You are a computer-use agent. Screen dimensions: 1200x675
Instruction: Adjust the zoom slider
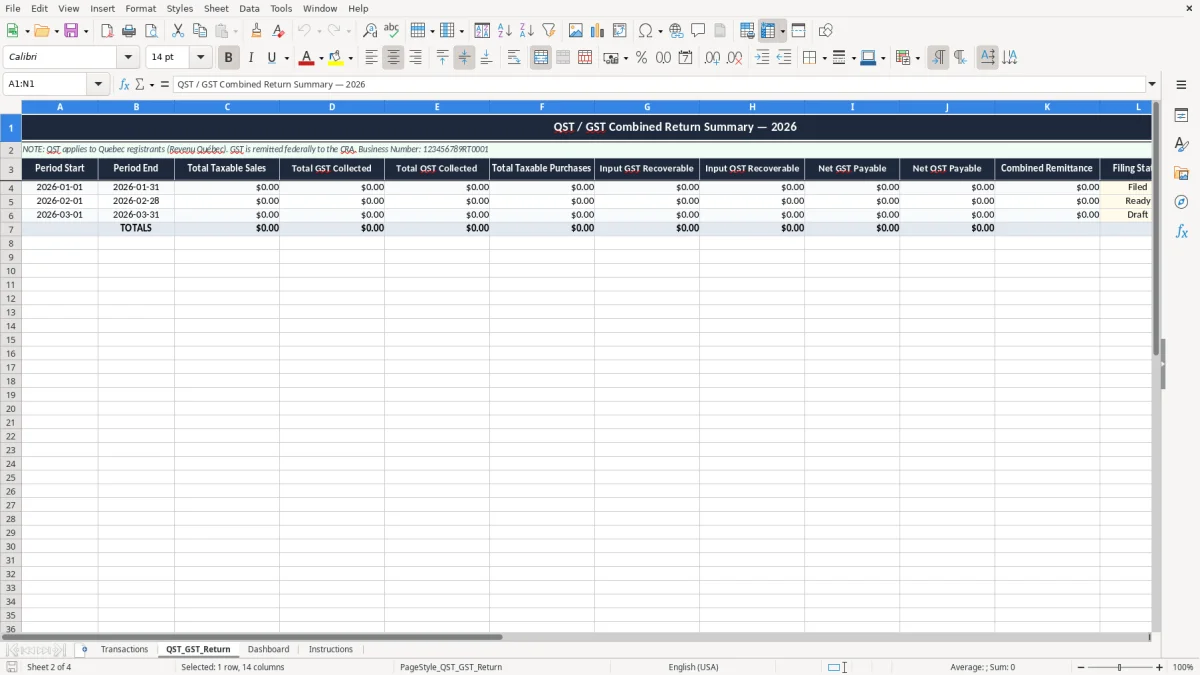click(x=1120, y=667)
